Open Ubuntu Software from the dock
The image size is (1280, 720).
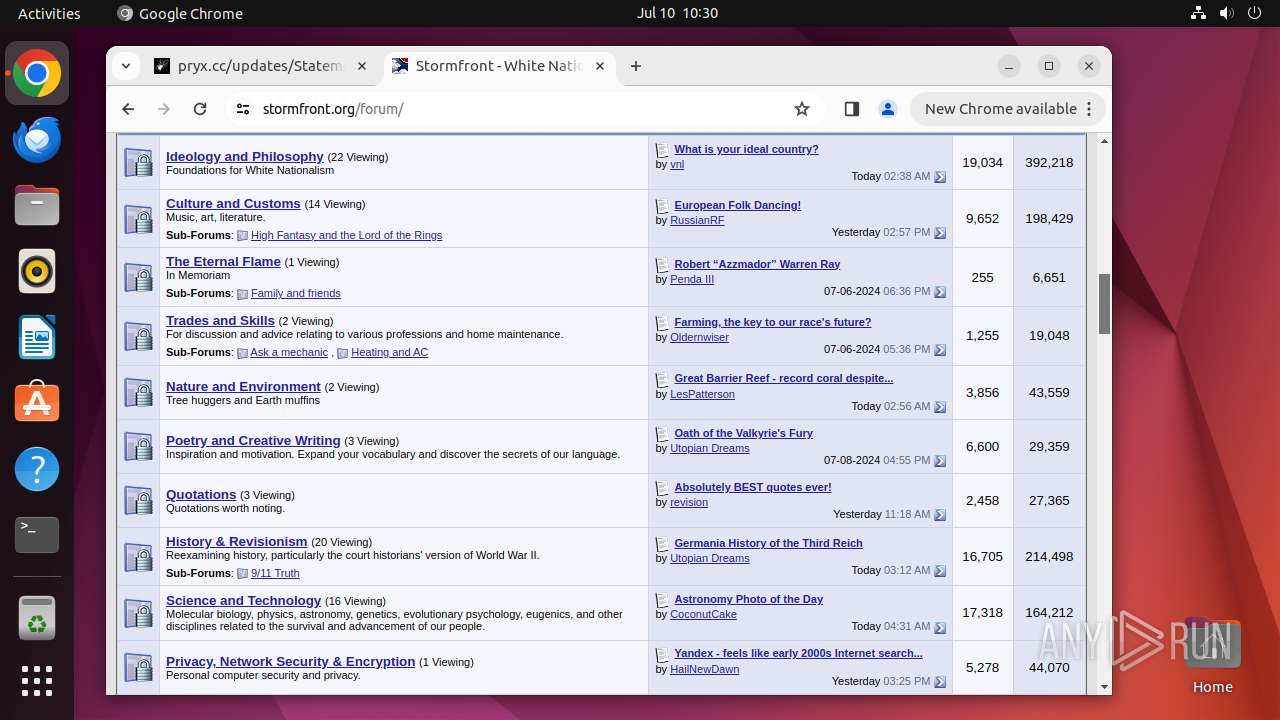coord(37,403)
